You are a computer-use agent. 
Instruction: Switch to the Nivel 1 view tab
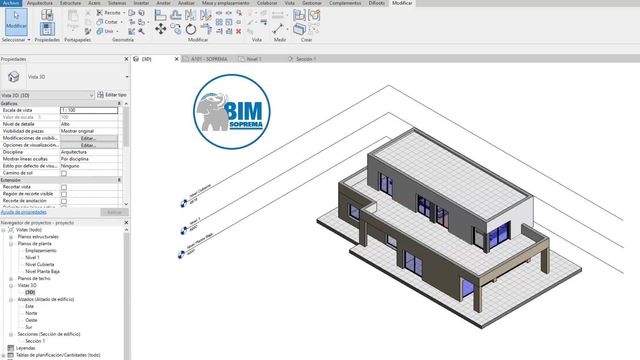click(253, 59)
